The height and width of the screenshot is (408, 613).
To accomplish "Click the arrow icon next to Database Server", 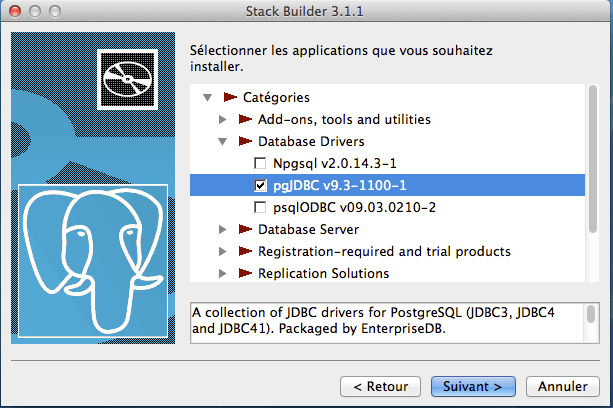I will (243, 230).
